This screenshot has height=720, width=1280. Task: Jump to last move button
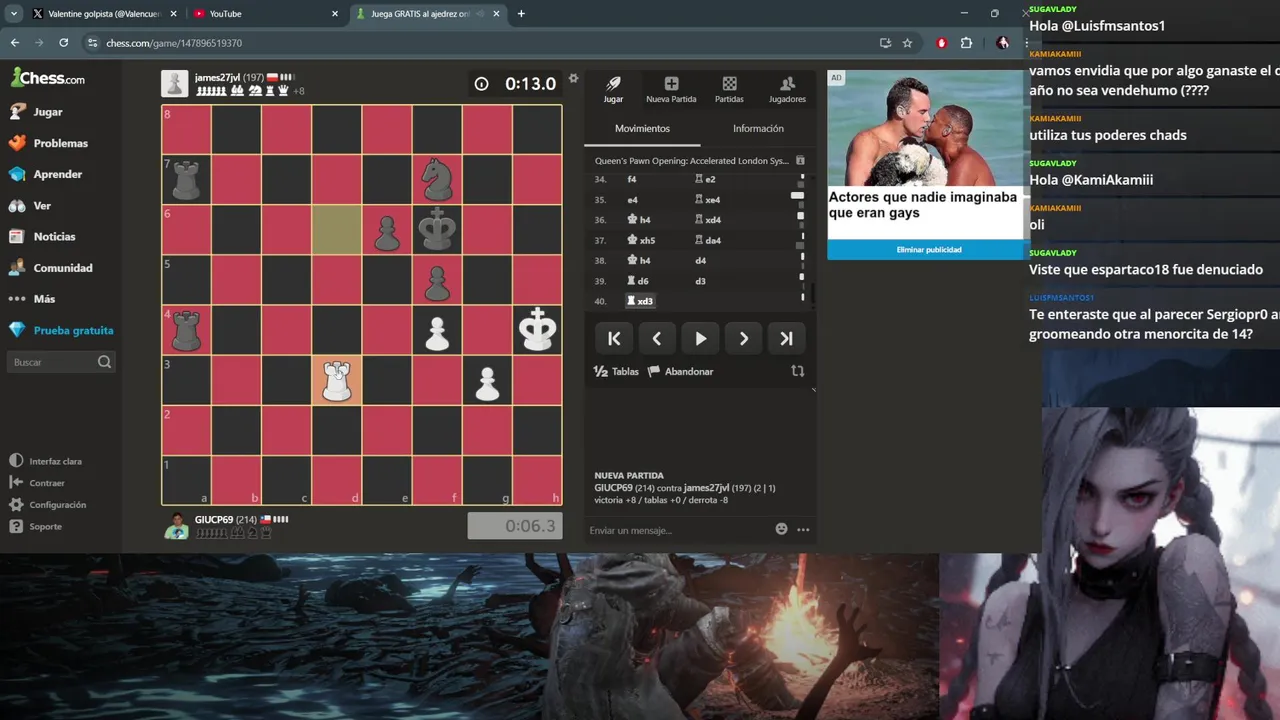pos(786,338)
